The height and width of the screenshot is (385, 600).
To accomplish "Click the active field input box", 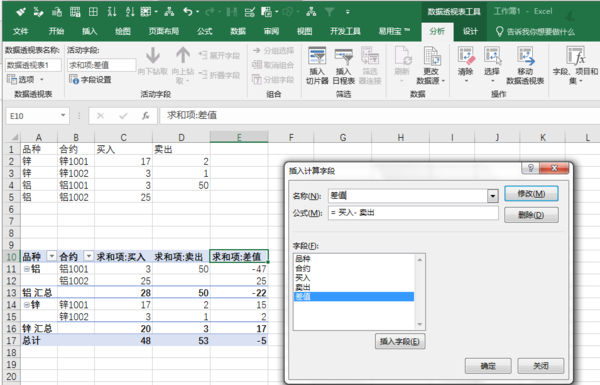I will point(102,65).
